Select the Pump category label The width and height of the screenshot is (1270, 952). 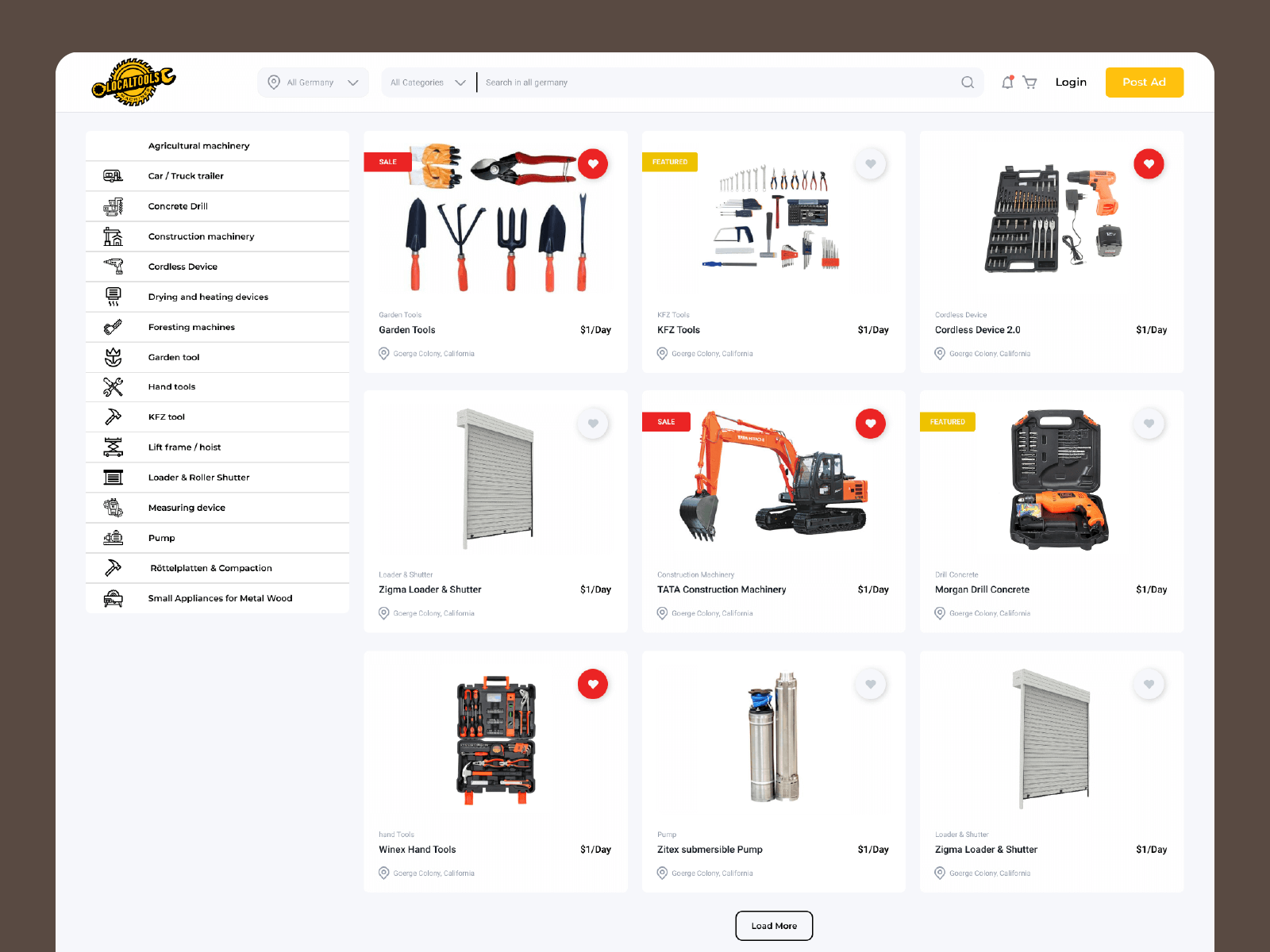pyautogui.click(x=161, y=538)
